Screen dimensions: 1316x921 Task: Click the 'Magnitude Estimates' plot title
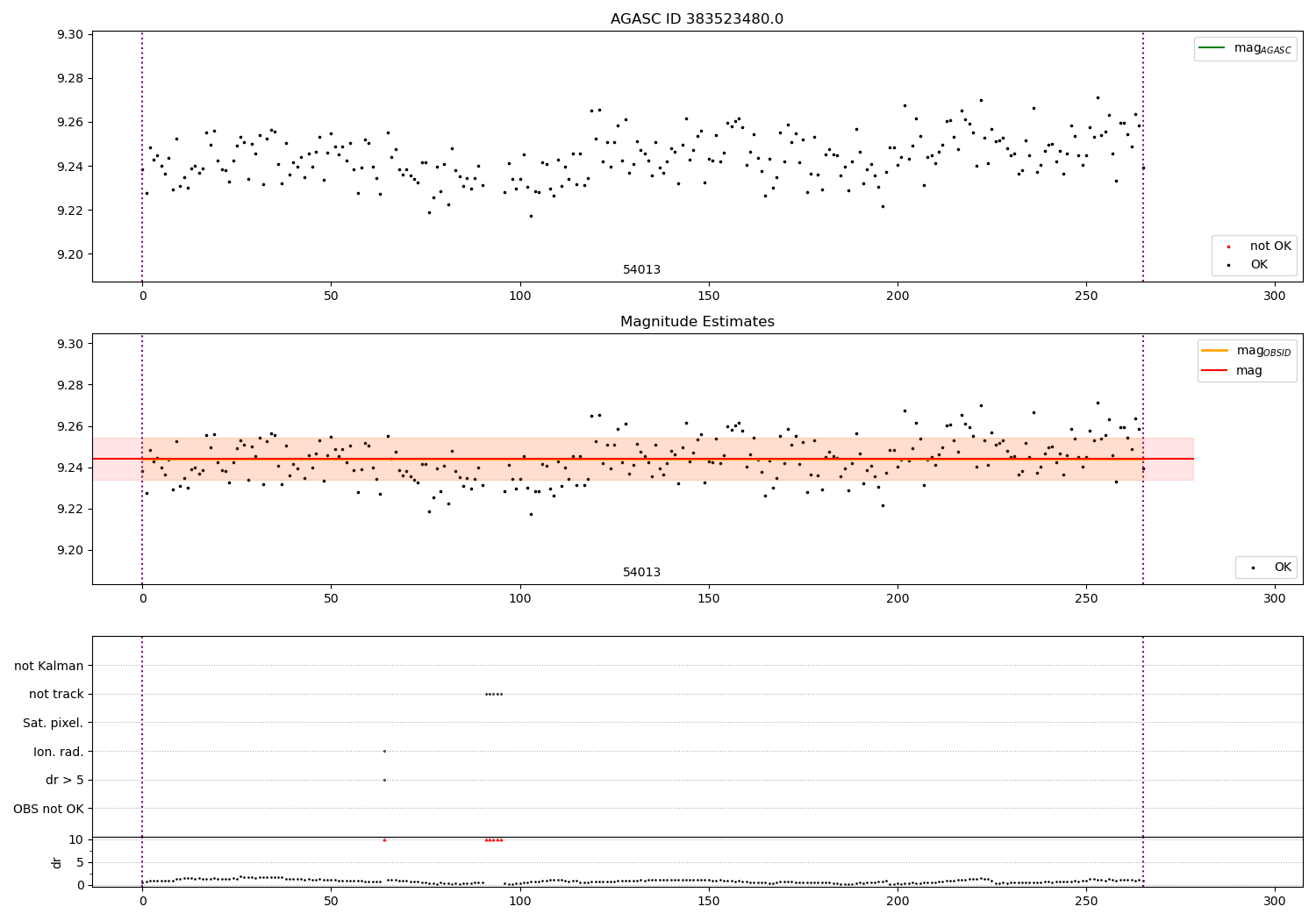point(697,322)
